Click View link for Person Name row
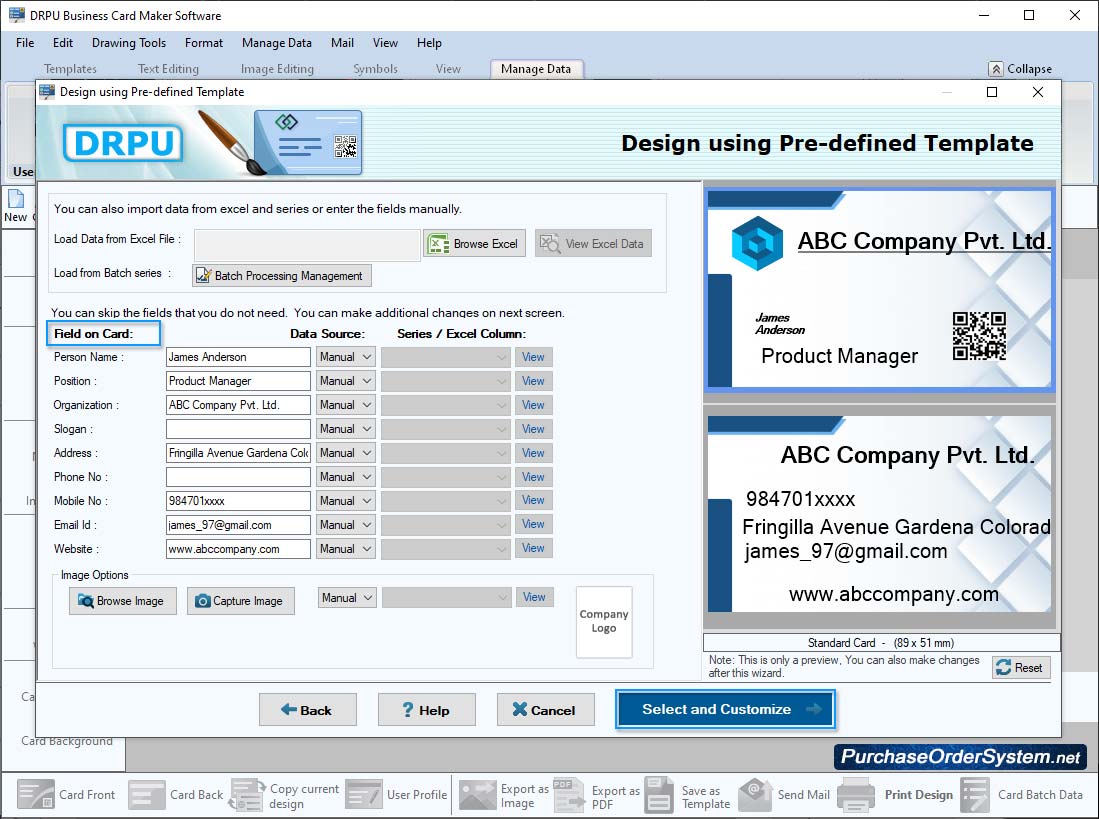 tap(533, 357)
